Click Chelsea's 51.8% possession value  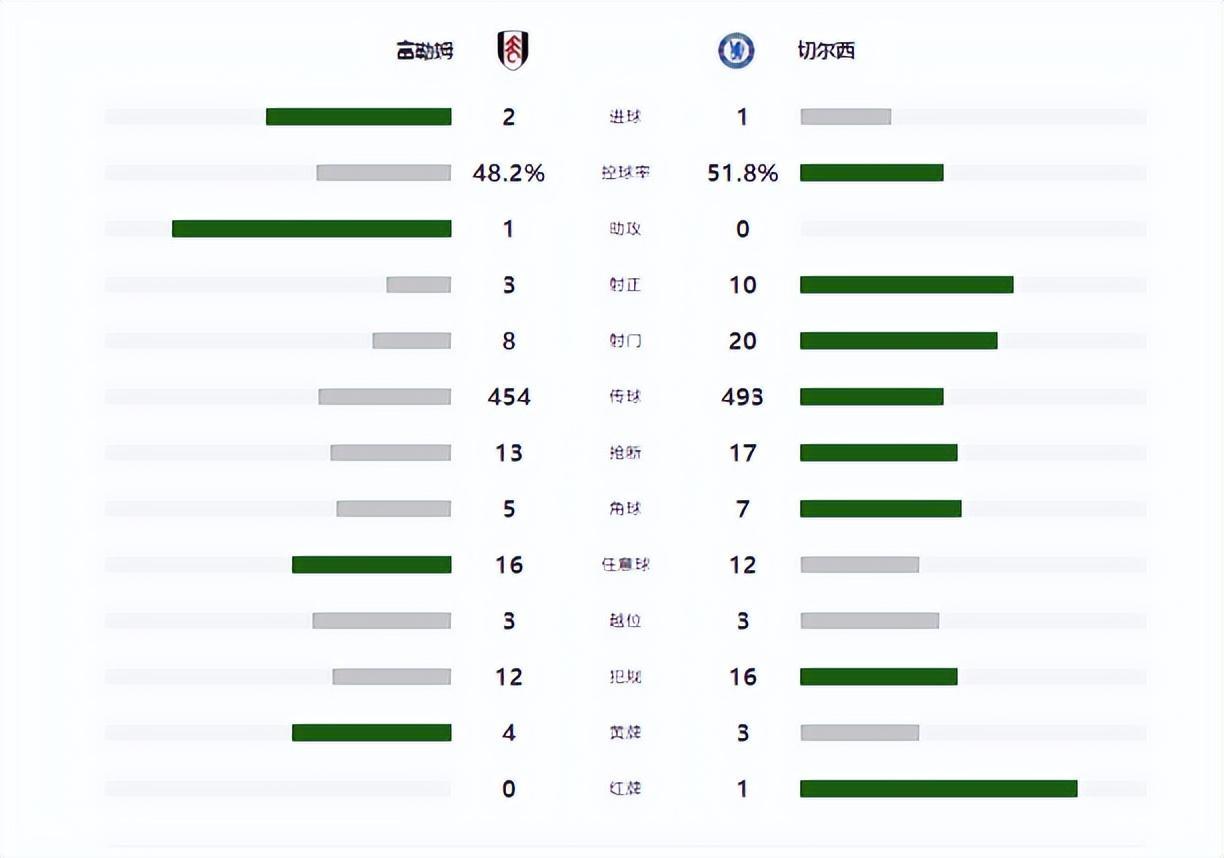pyautogui.click(x=742, y=173)
